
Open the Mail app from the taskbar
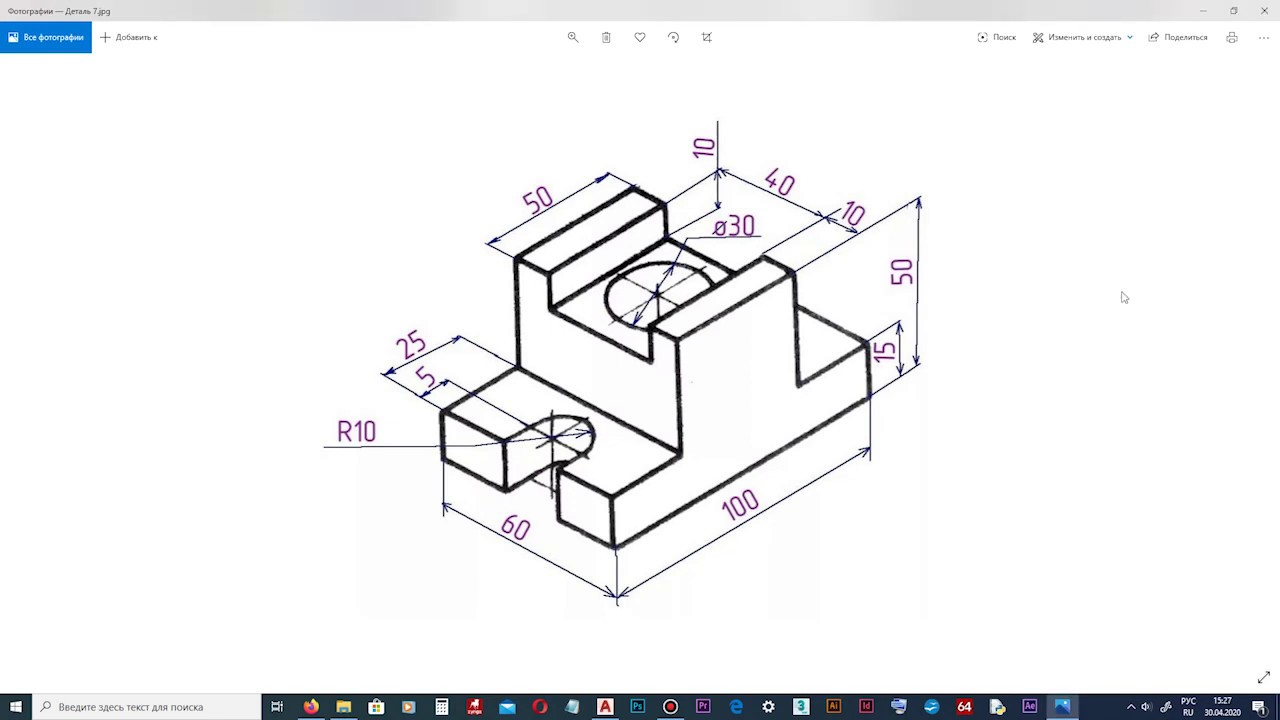click(x=507, y=707)
